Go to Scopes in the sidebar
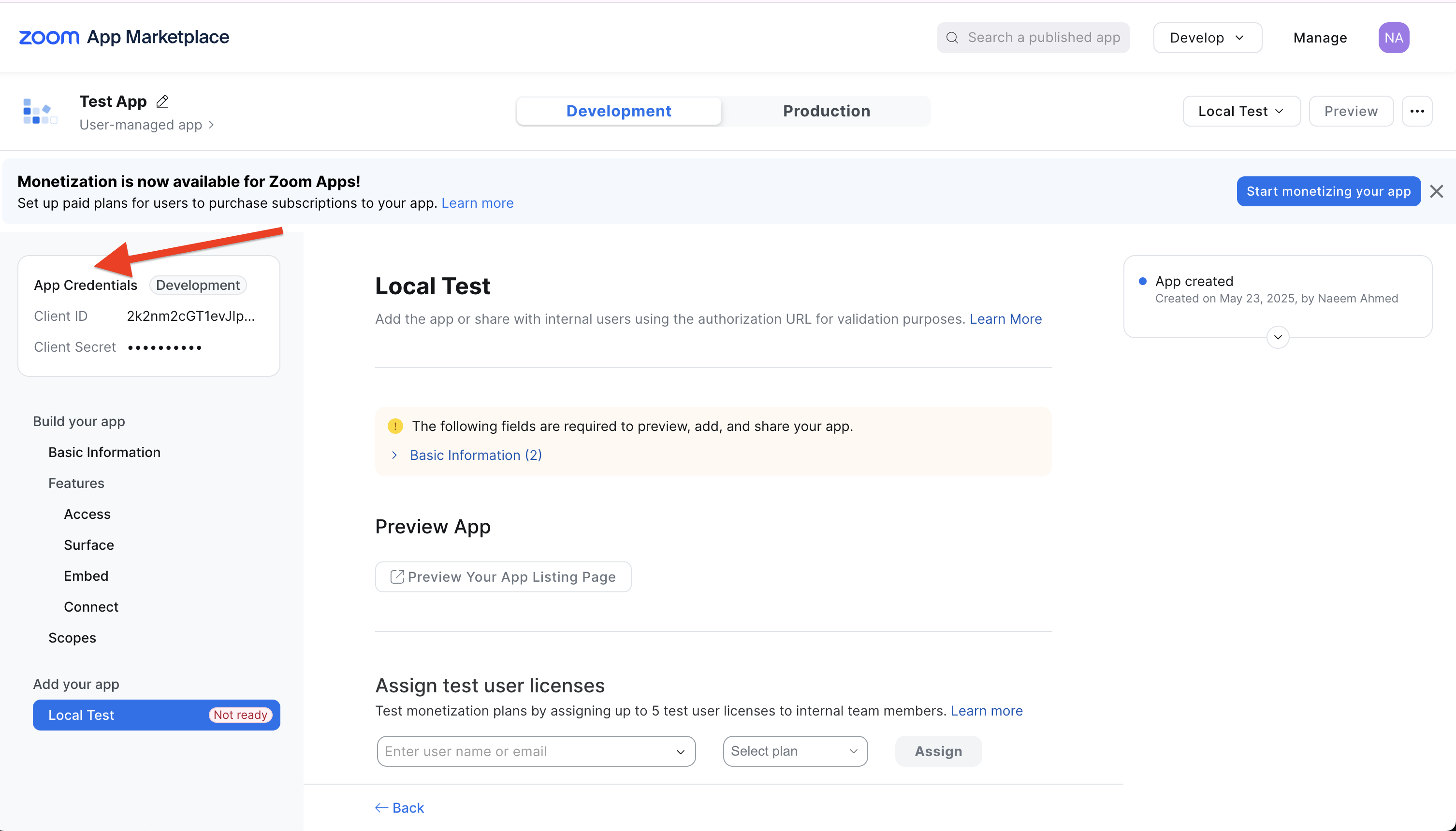The width and height of the screenshot is (1456, 831). [72, 638]
